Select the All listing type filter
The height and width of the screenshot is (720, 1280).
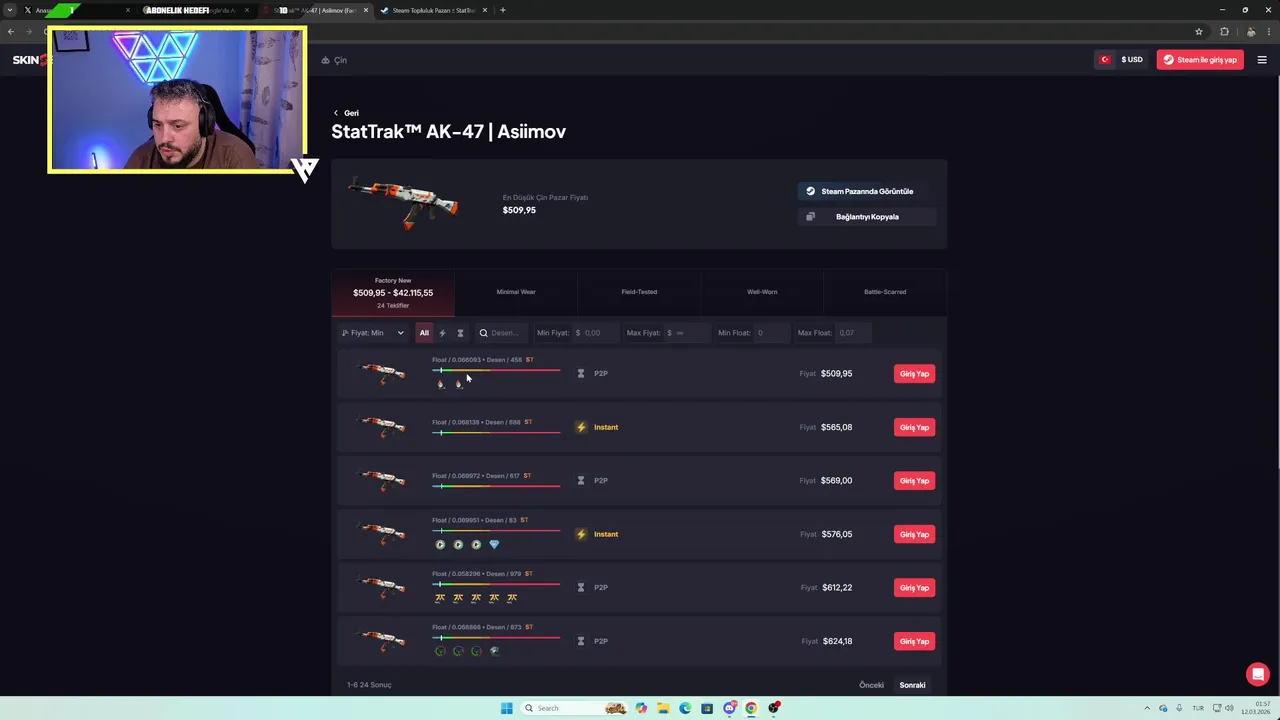[x=424, y=333]
